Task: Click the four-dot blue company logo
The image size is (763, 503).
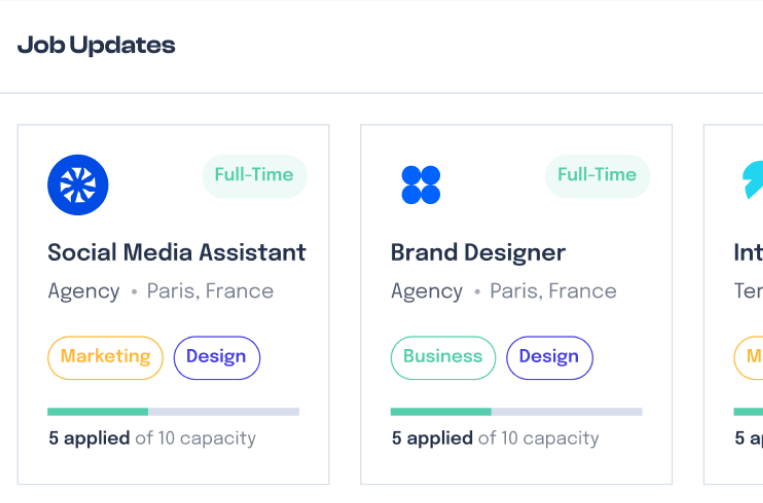Action: (x=421, y=185)
